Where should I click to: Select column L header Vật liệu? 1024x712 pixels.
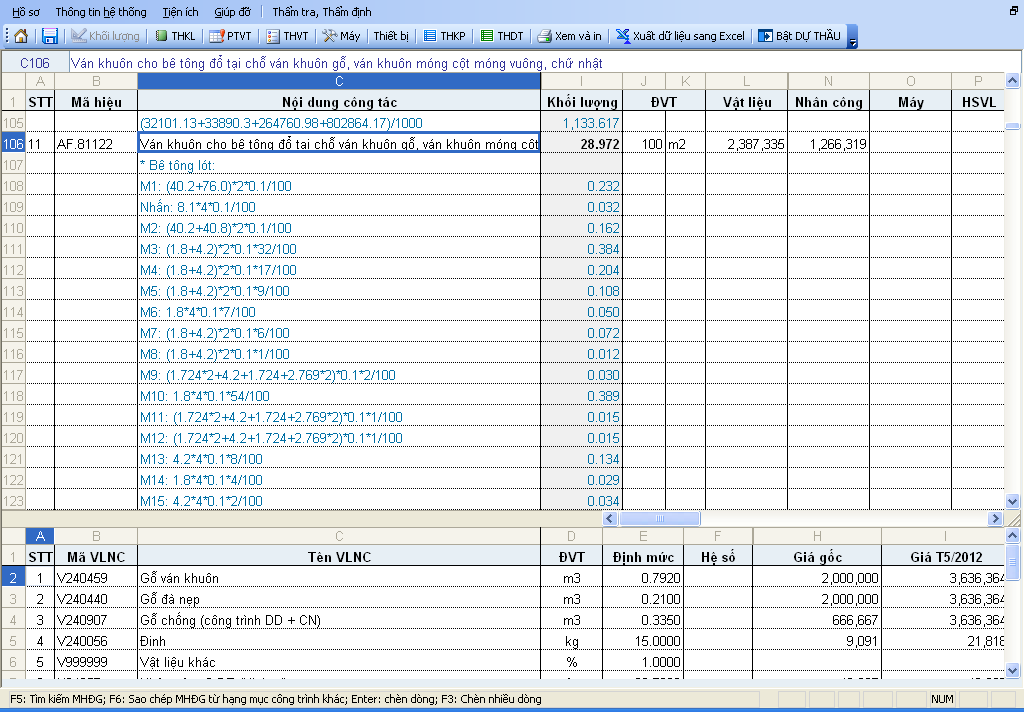click(x=746, y=102)
